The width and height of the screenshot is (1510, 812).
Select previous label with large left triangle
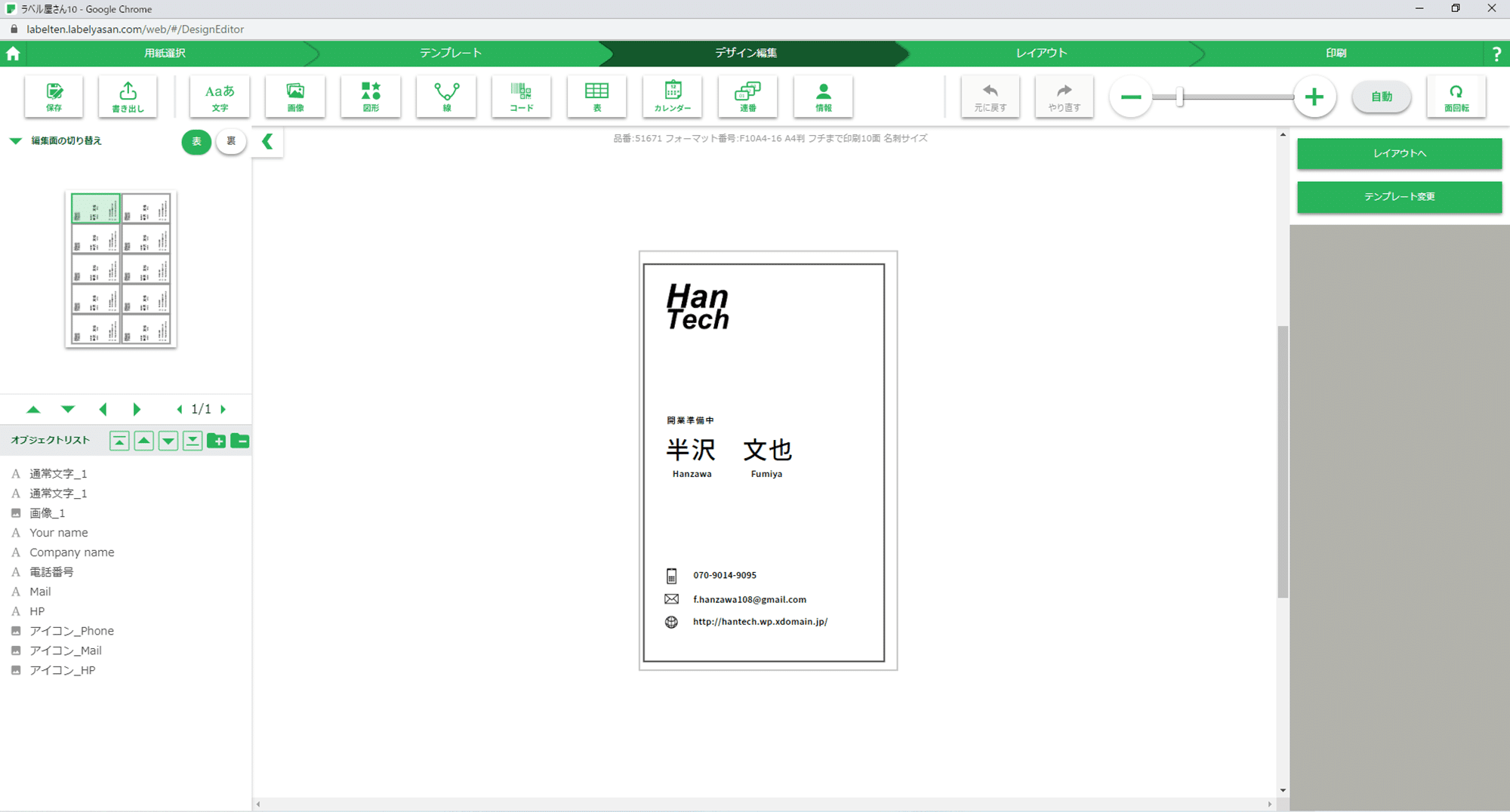(103, 409)
